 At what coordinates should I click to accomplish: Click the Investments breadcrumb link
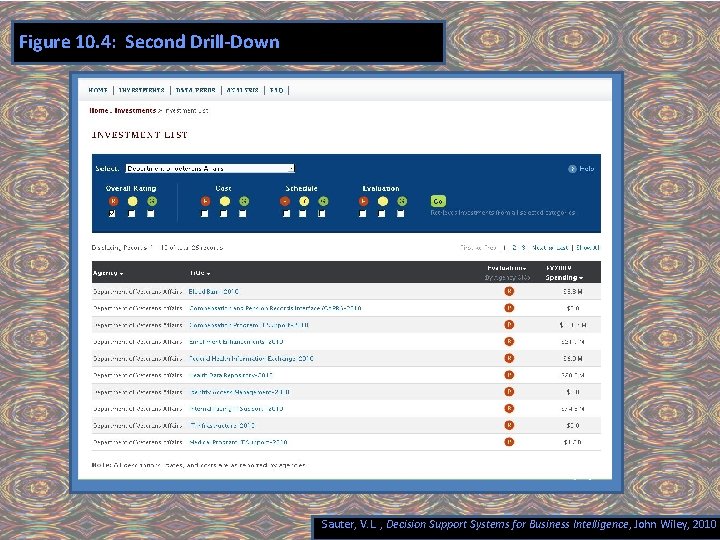tap(135, 111)
